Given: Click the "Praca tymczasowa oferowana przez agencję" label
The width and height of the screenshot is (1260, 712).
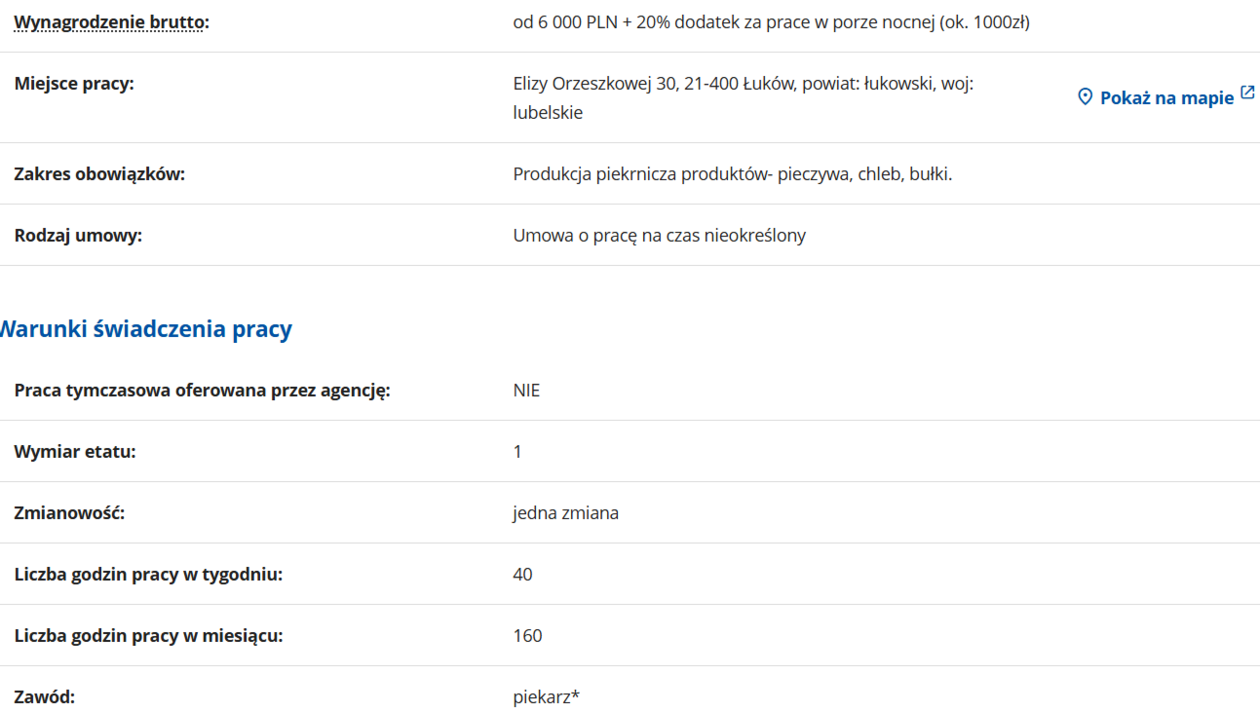Looking at the screenshot, I should [x=202, y=390].
